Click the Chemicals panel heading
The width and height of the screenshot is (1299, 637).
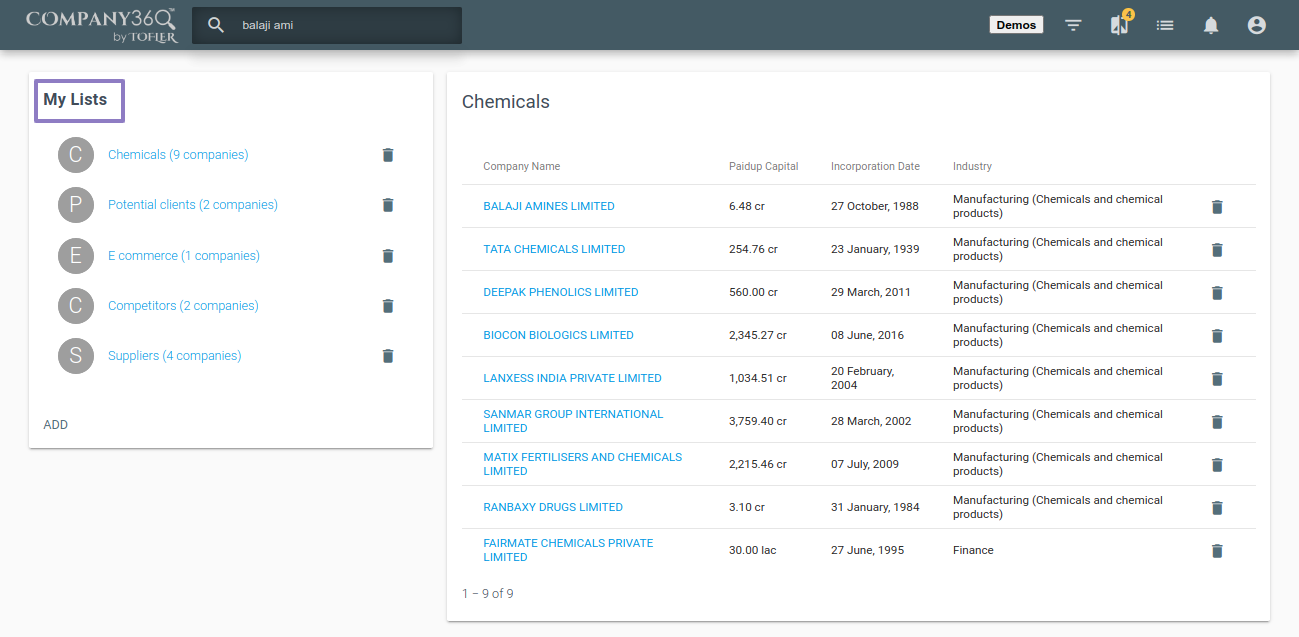point(506,102)
